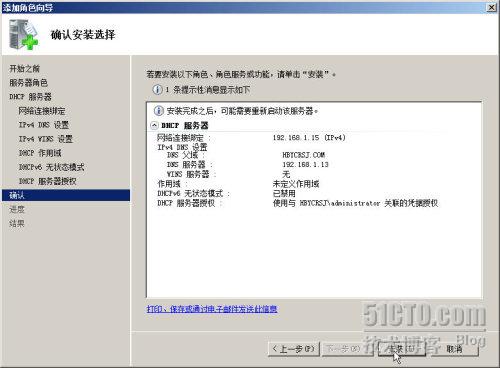Open DHCP 作用域 step
This screenshot has height=368, width=500.
click(x=40, y=153)
